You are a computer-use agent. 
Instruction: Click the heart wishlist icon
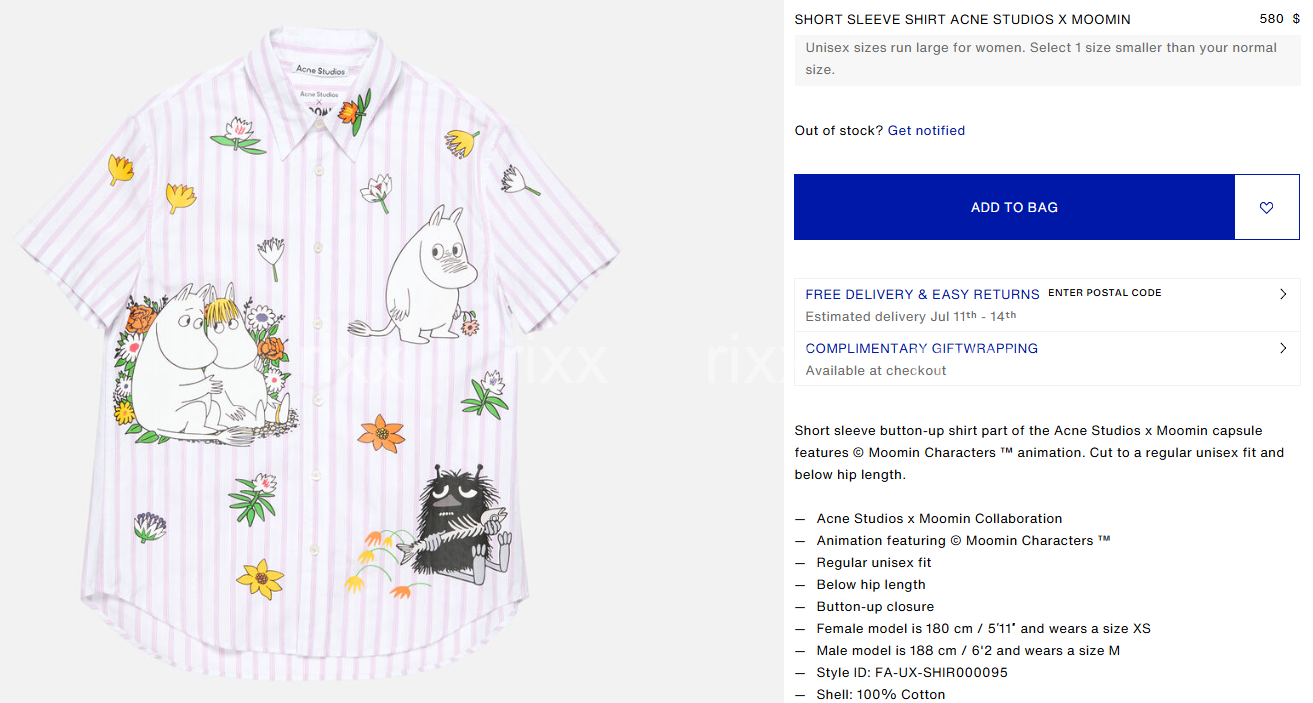click(1266, 207)
